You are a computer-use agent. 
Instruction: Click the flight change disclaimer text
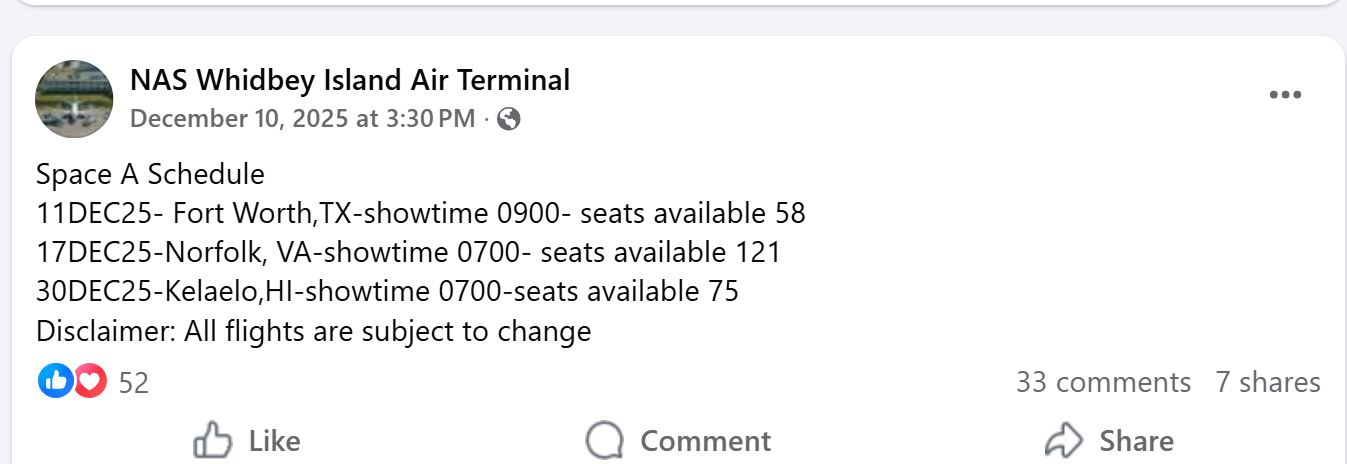(313, 331)
